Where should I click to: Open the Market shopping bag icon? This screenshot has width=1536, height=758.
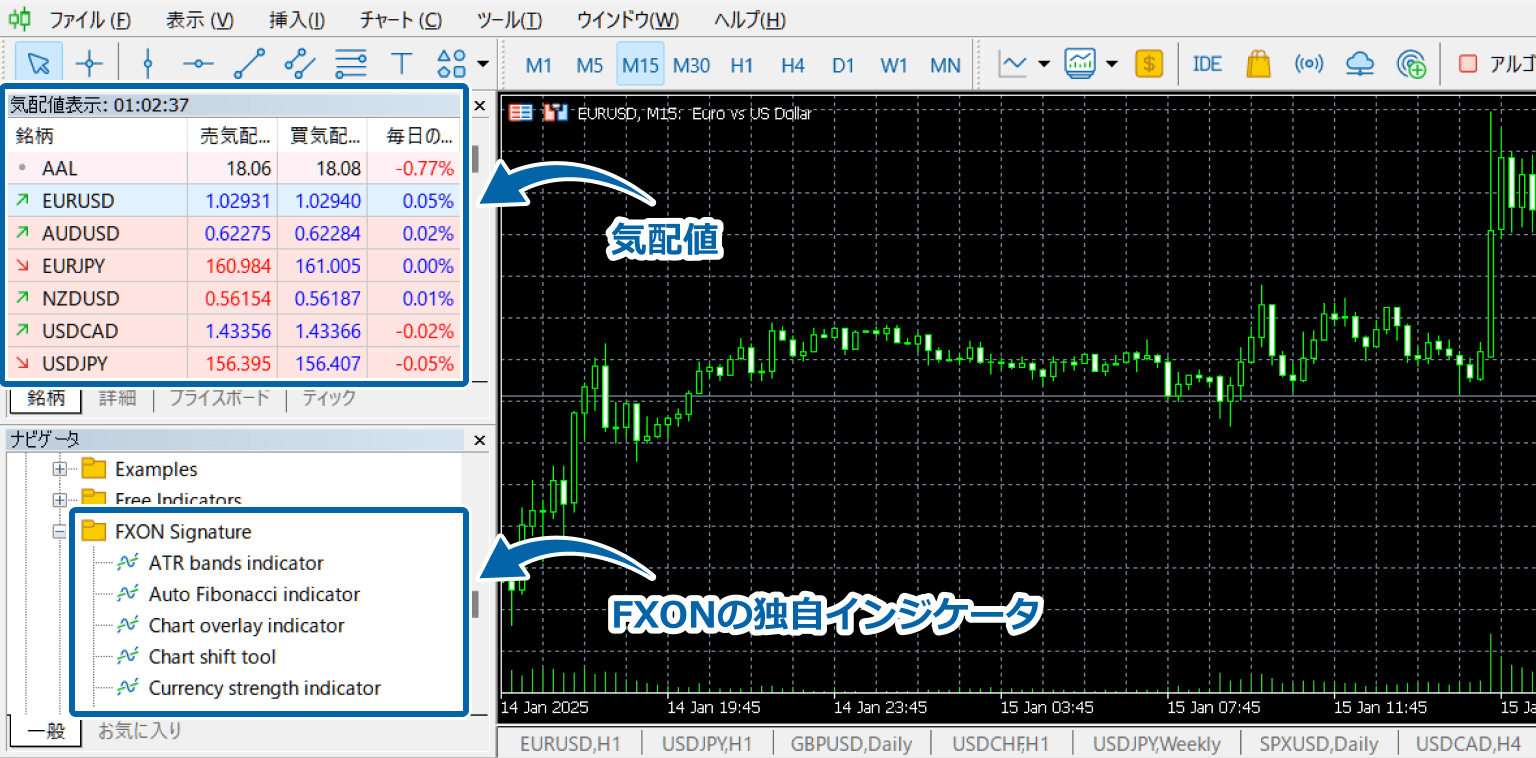[1258, 64]
